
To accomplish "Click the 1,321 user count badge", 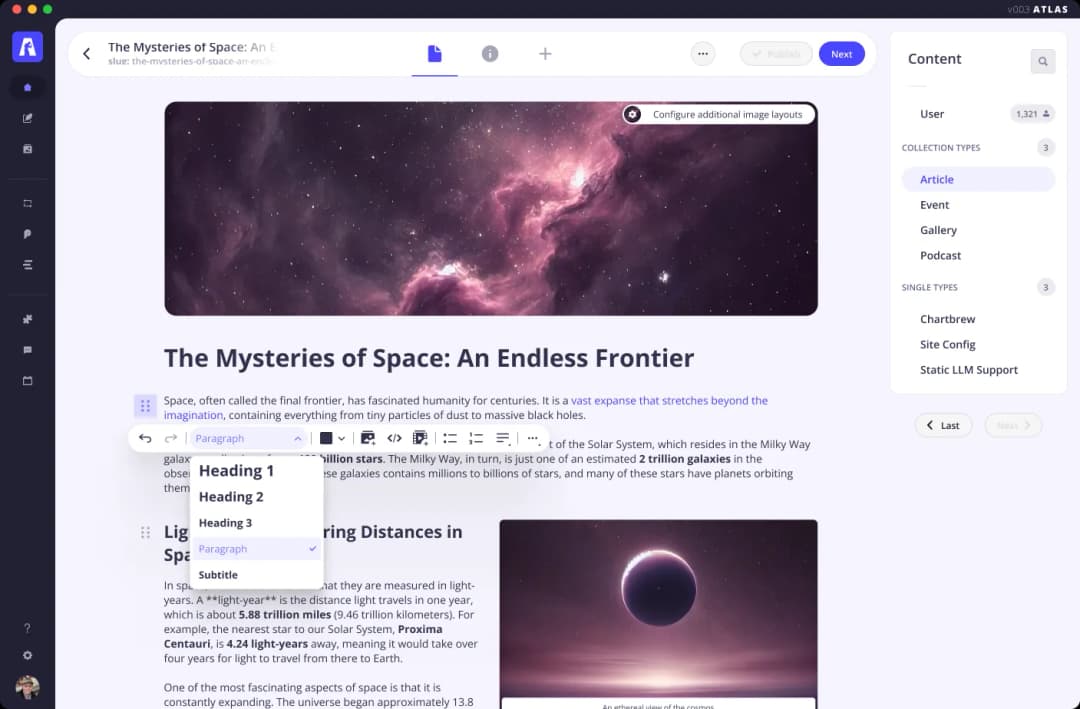I will tap(1032, 114).
